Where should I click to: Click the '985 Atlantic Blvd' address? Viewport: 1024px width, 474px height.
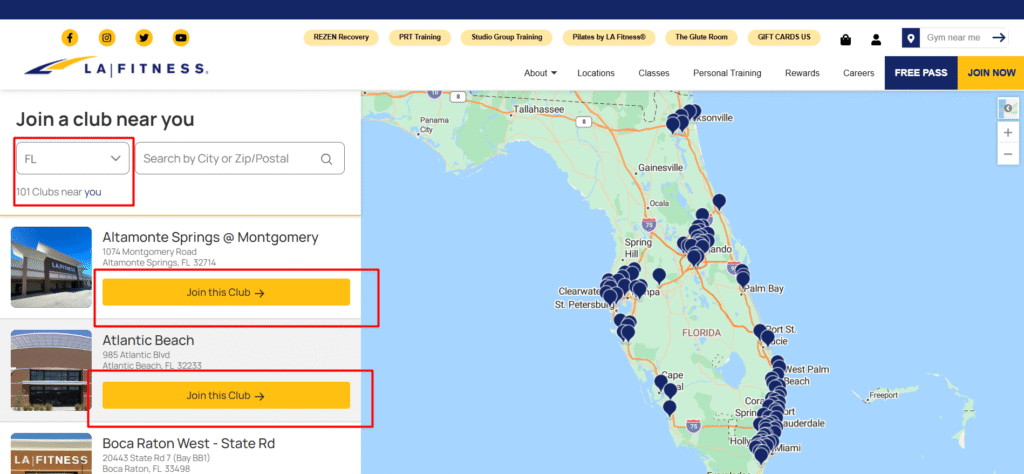point(136,355)
